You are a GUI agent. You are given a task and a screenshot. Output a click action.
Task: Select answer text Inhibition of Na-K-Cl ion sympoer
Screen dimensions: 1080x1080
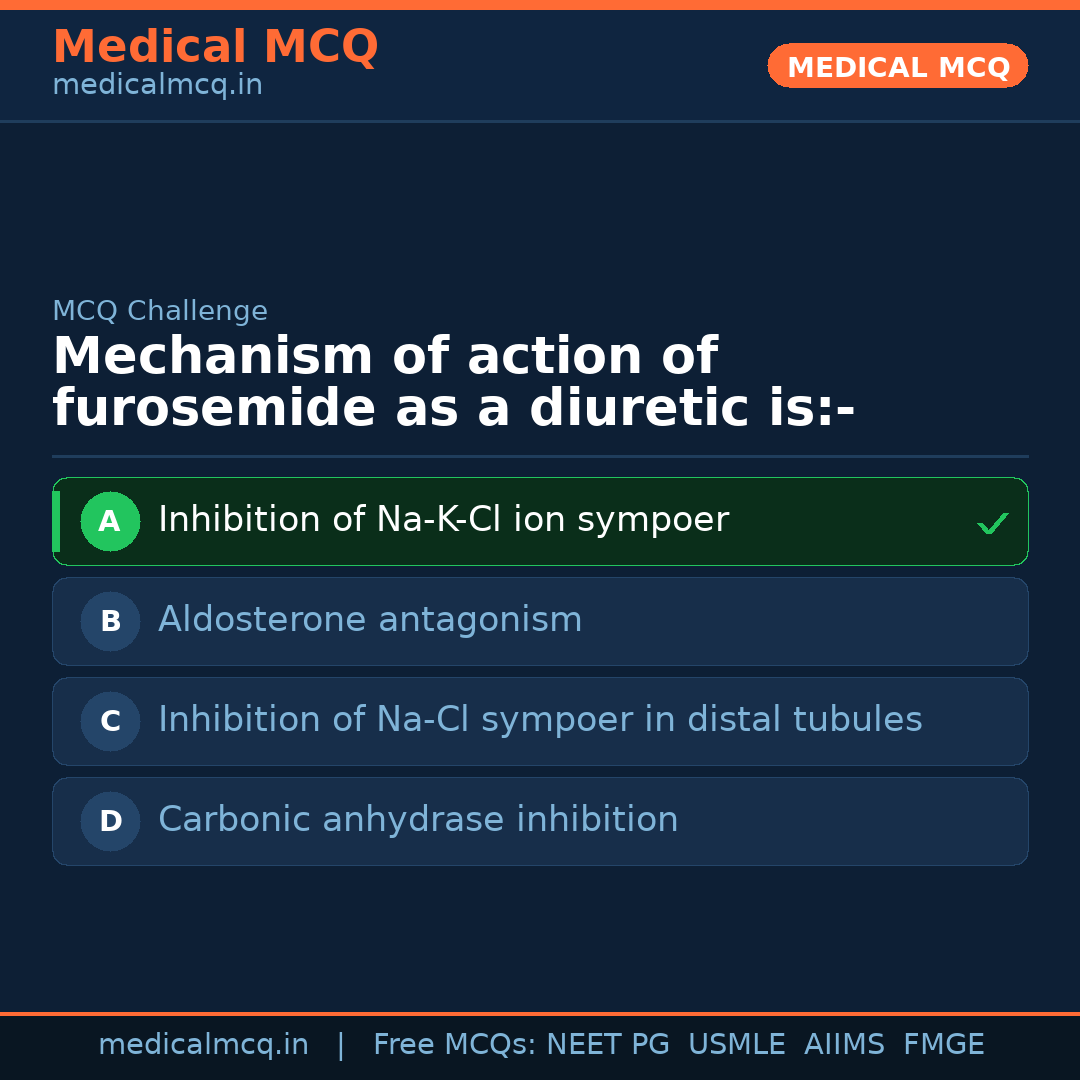[443, 520]
